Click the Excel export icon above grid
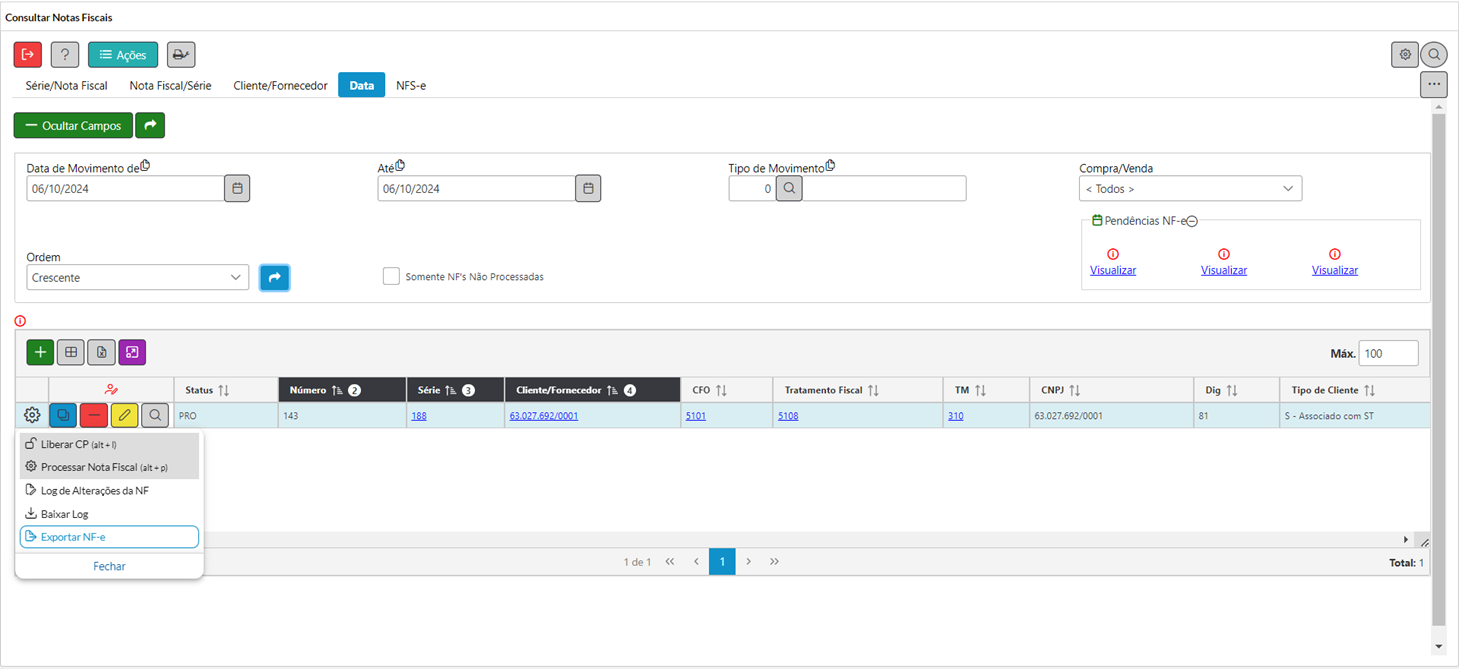1459x669 pixels. pos(101,352)
